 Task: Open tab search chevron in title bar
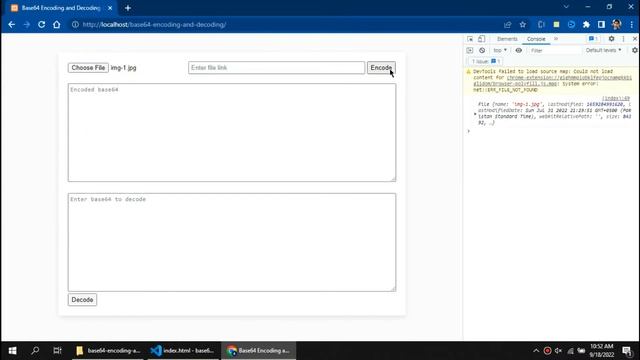tap(566, 7)
